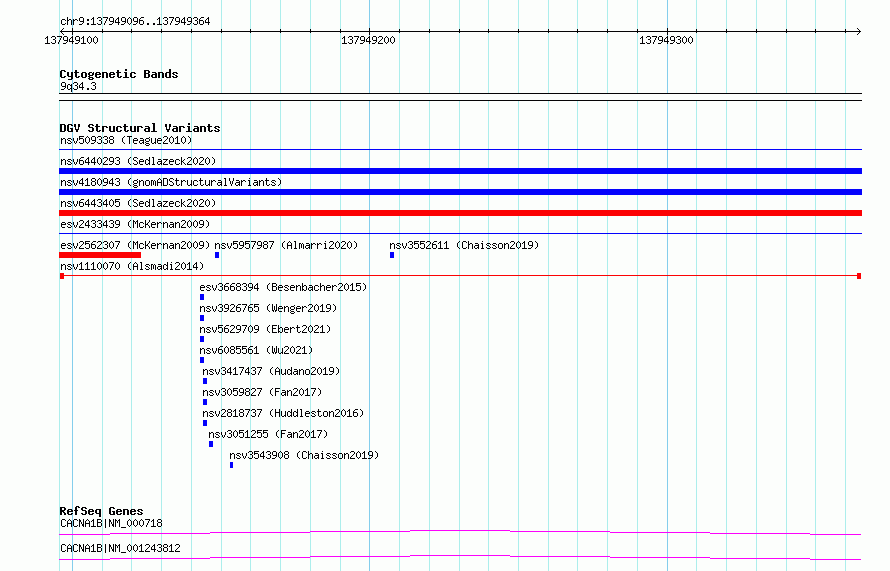Click variant label nsv6440293 (Sedlazeck2020)
The width and height of the screenshot is (890, 571).
tap(138, 161)
